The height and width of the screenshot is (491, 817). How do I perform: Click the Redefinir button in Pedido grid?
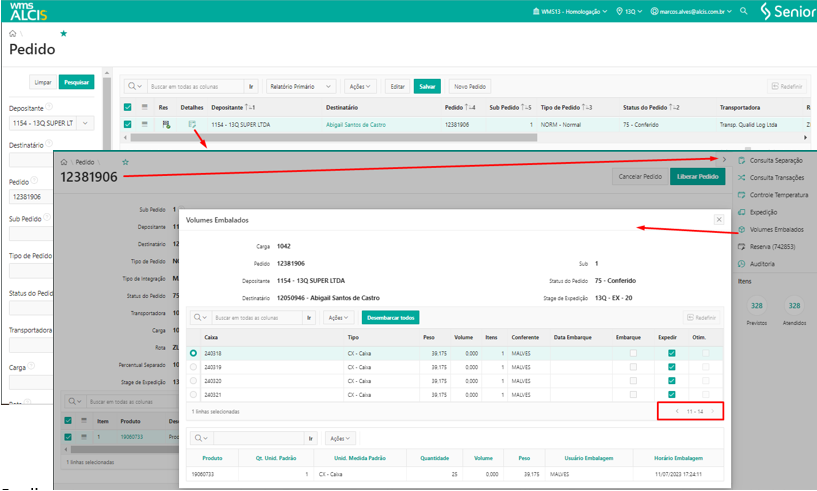(x=787, y=87)
